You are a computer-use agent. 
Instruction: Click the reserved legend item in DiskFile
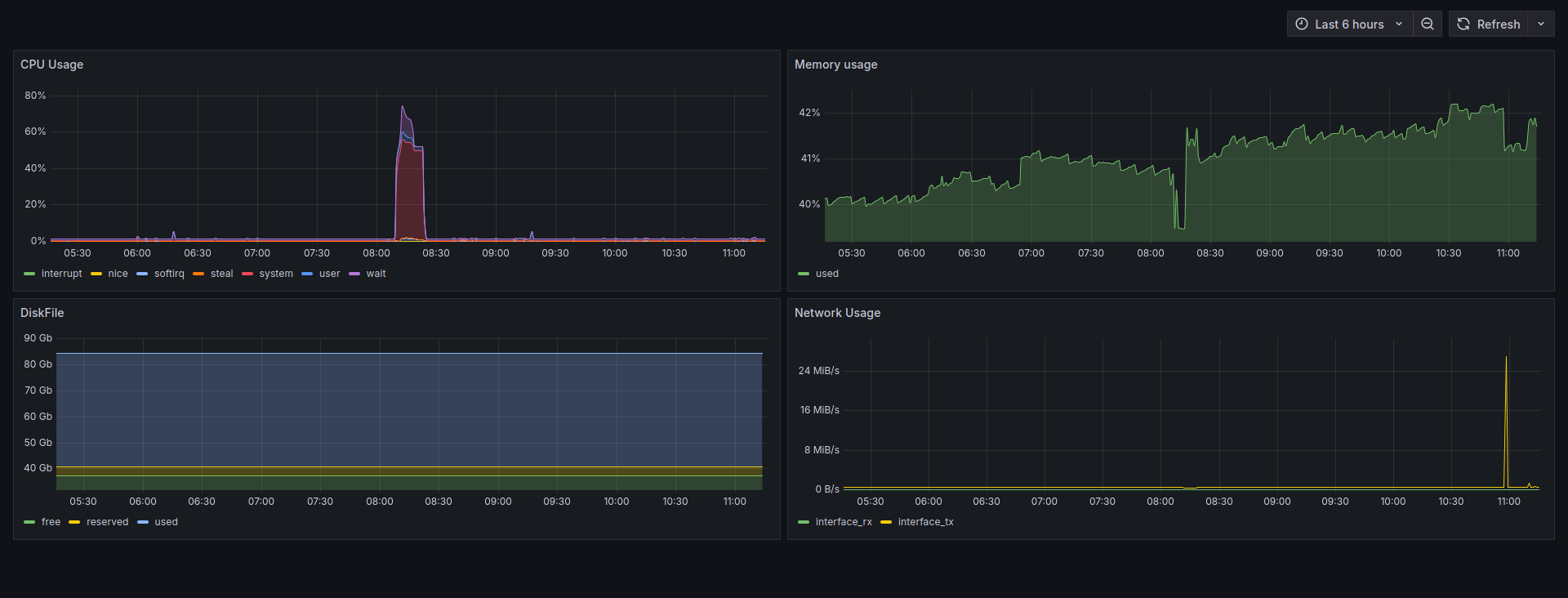coord(107,522)
